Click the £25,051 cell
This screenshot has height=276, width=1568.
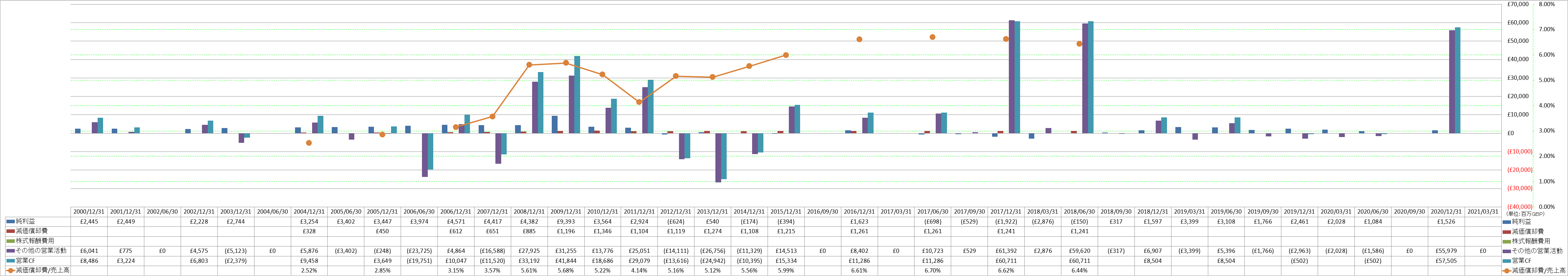[639, 251]
